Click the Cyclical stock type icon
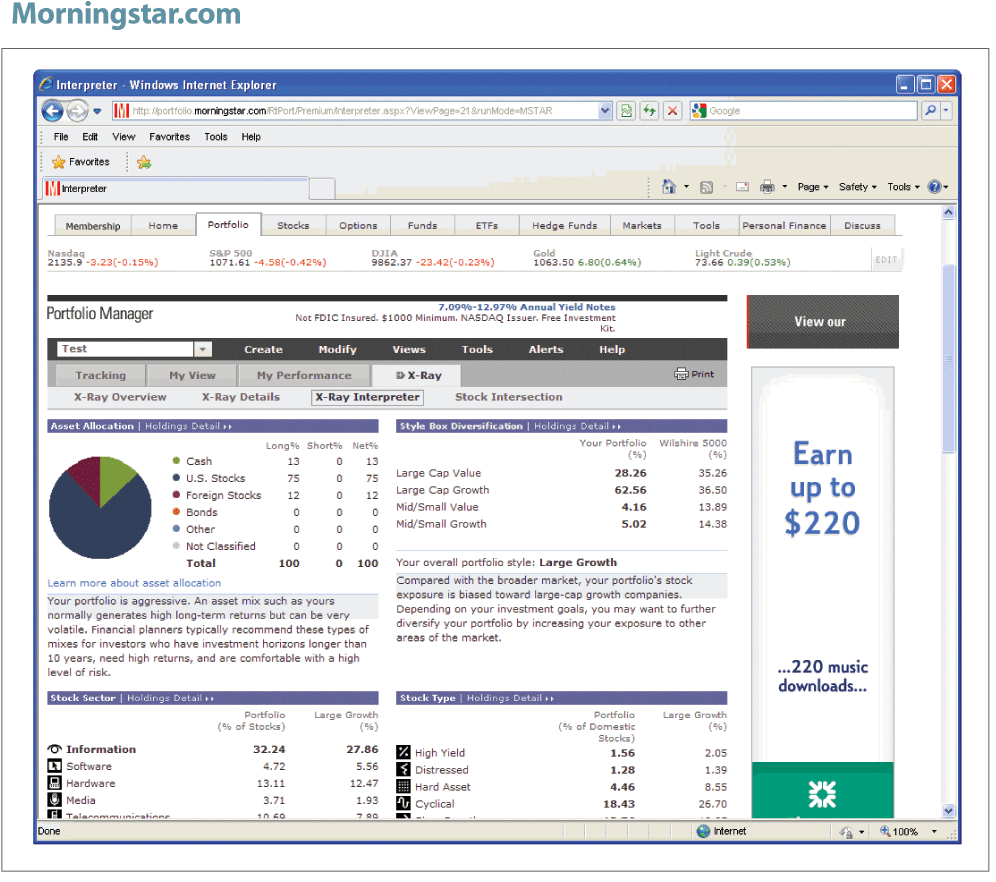The width and height of the screenshot is (996, 882). click(404, 804)
